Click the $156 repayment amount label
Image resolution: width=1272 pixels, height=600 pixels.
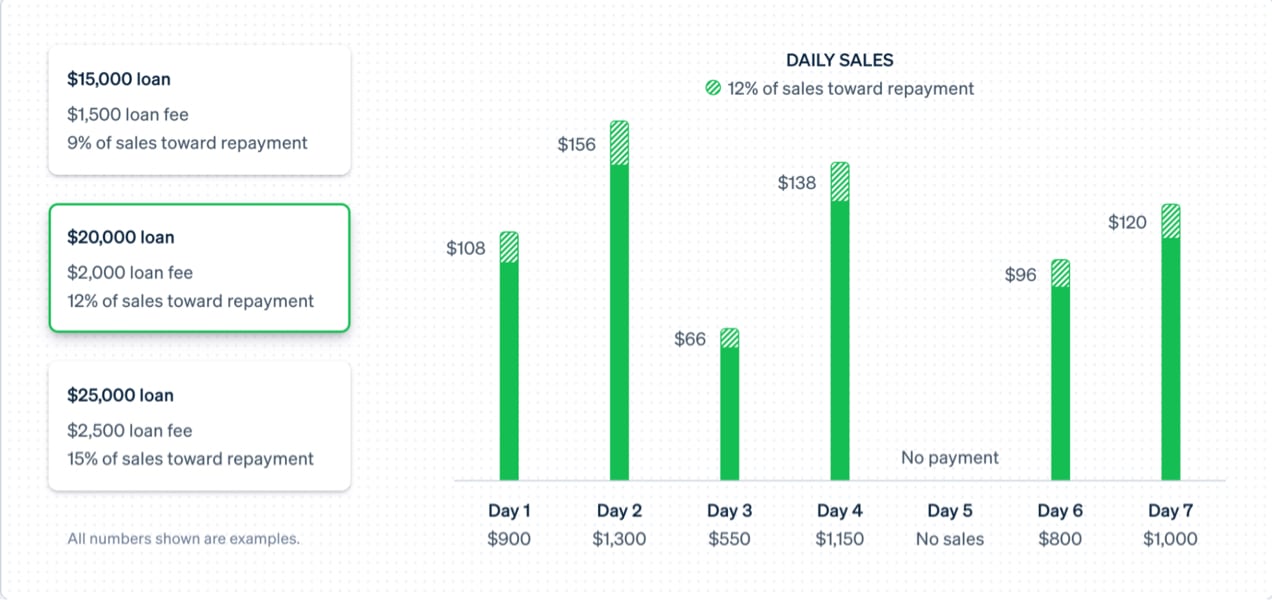pos(576,144)
